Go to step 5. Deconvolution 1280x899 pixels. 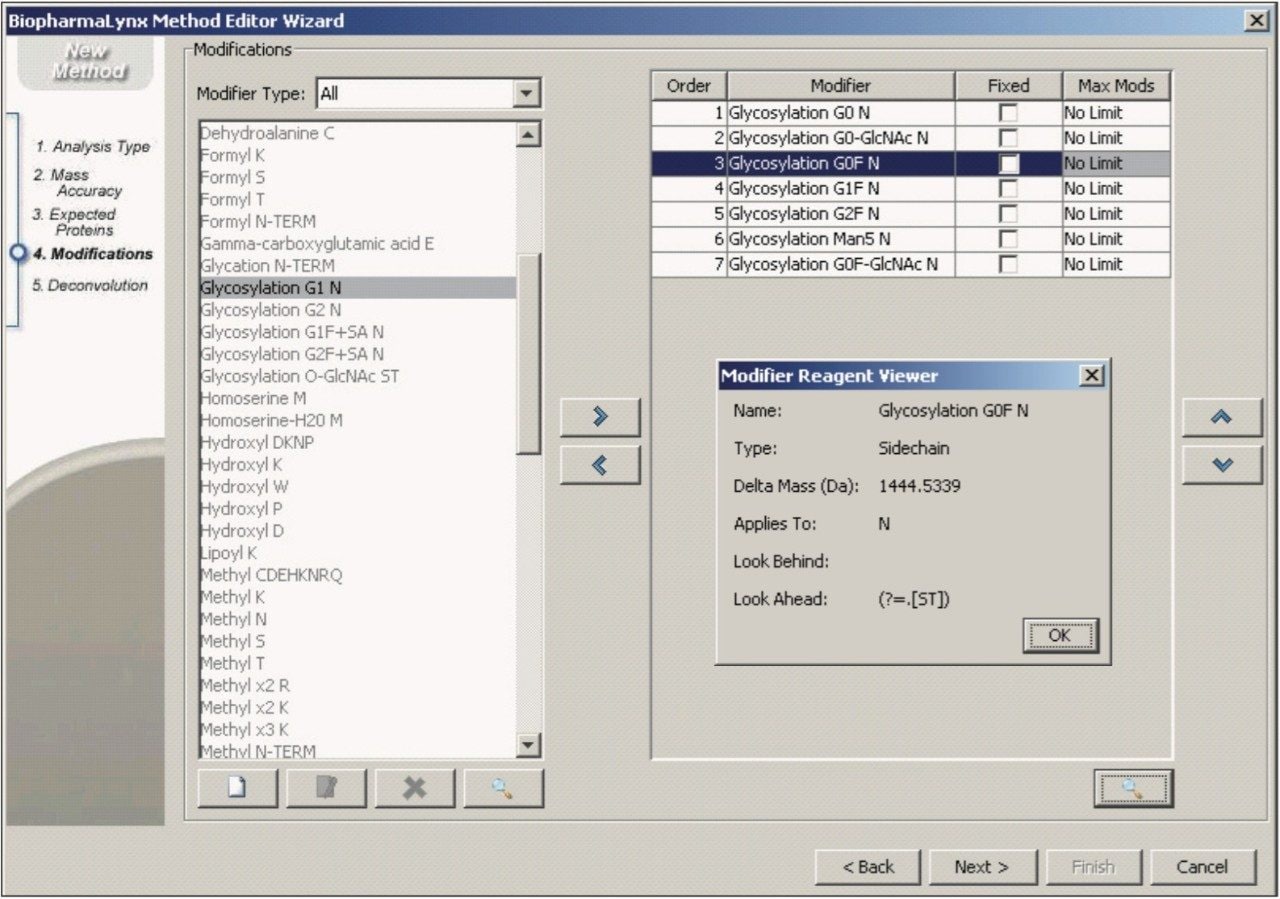90,285
